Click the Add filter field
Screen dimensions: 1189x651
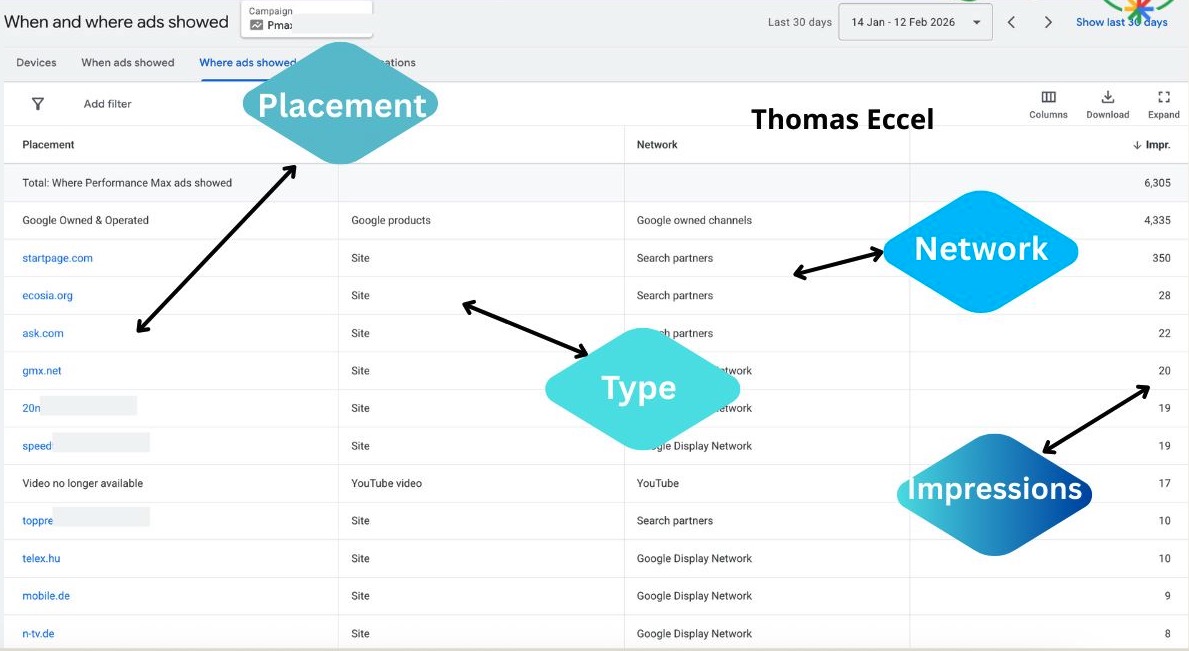pos(108,104)
